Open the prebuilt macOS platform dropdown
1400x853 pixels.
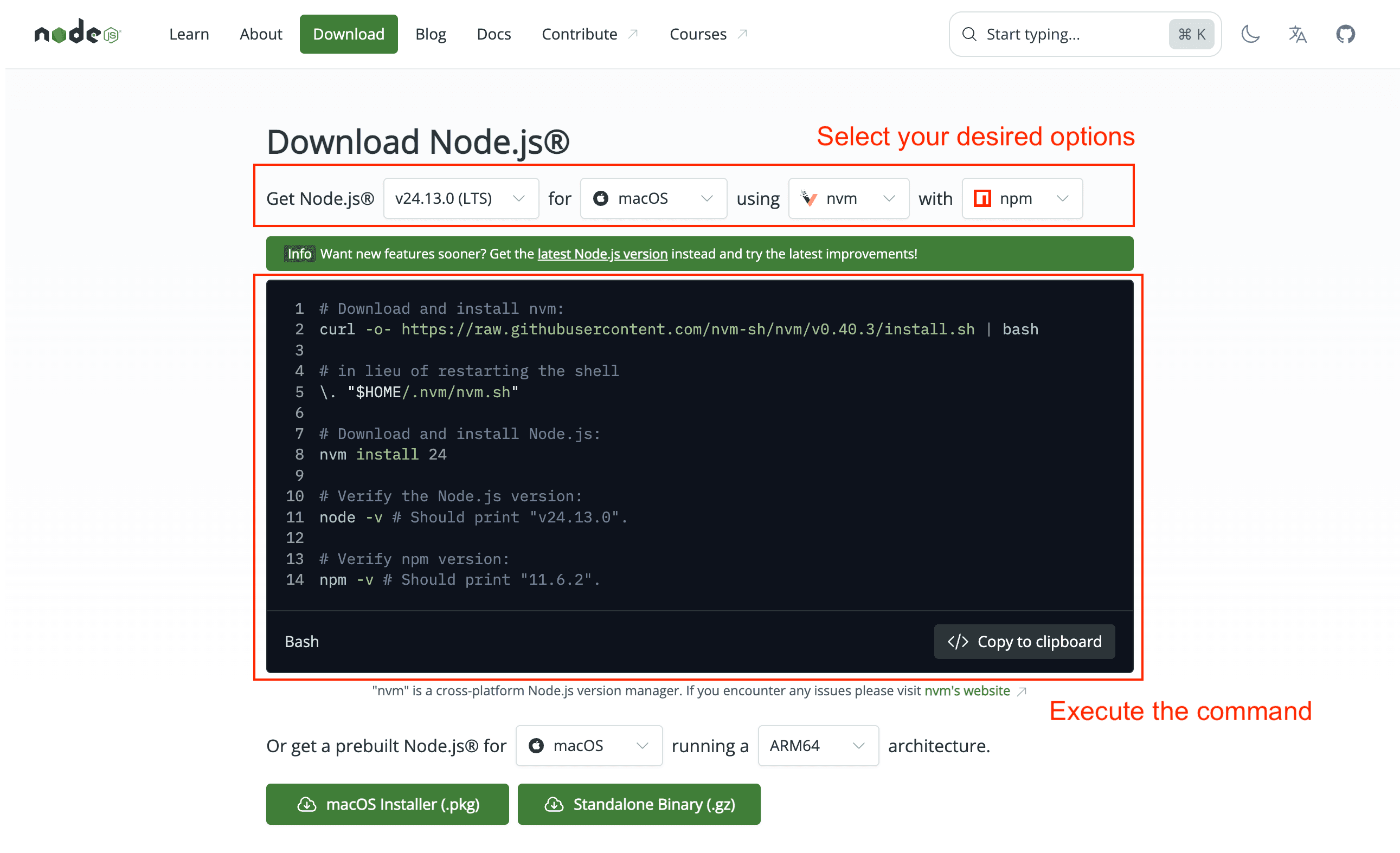tap(588, 746)
